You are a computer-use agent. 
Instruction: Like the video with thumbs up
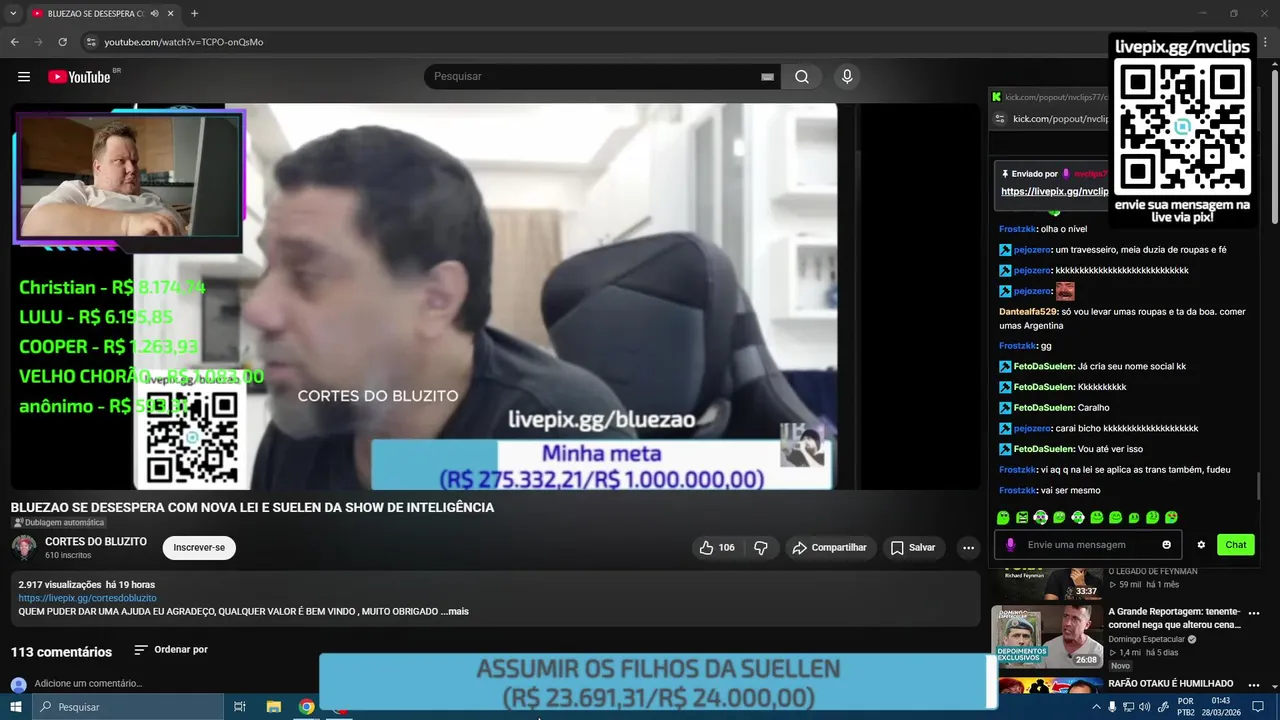(719, 548)
